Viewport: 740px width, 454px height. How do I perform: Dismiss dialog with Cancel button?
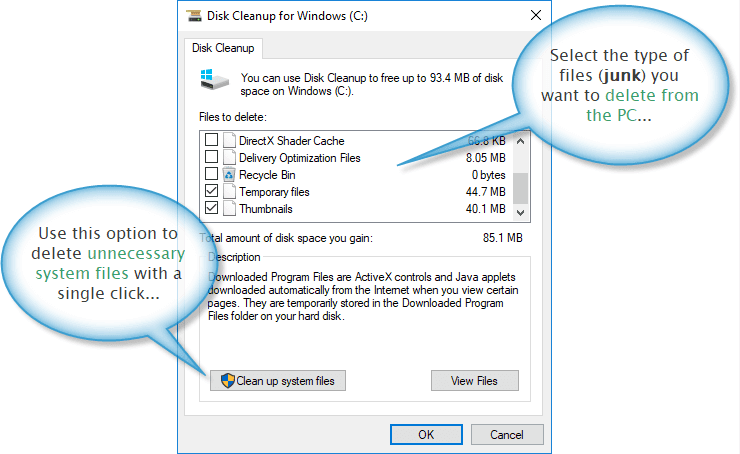click(x=507, y=434)
